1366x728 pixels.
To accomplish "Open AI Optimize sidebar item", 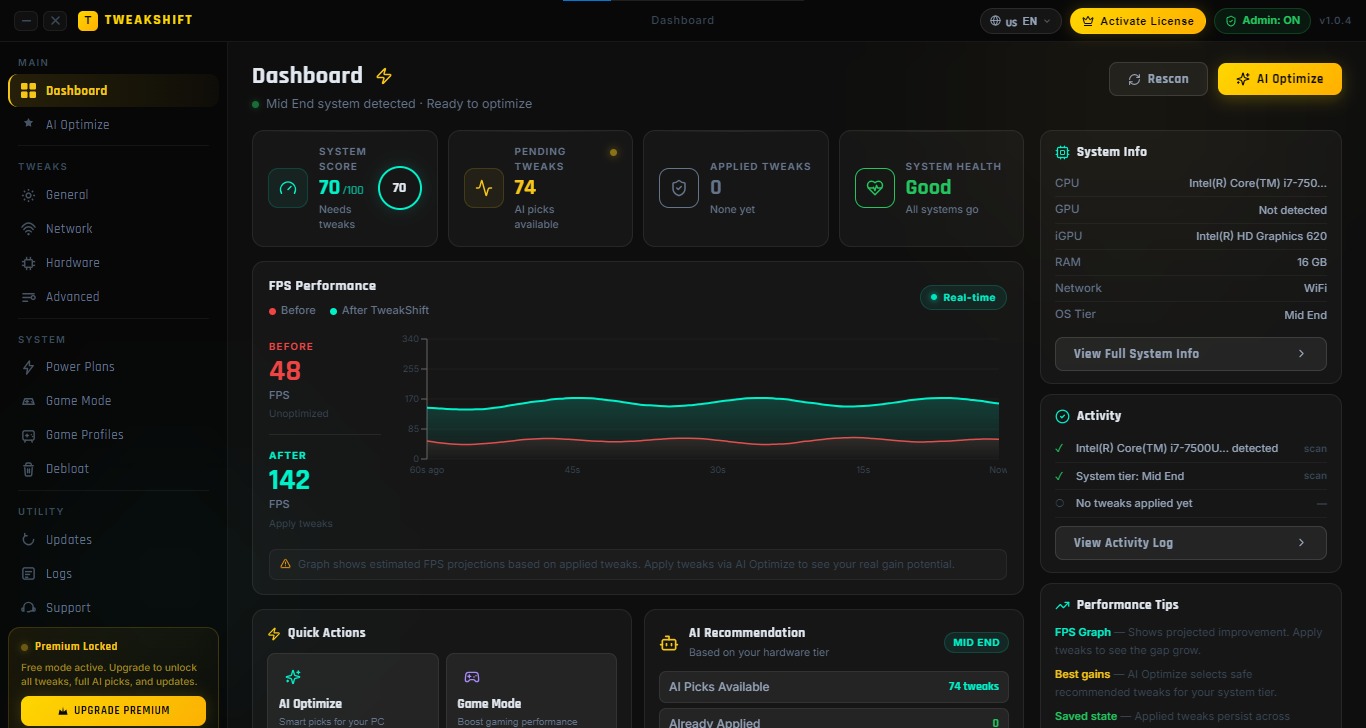I will (113, 124).
